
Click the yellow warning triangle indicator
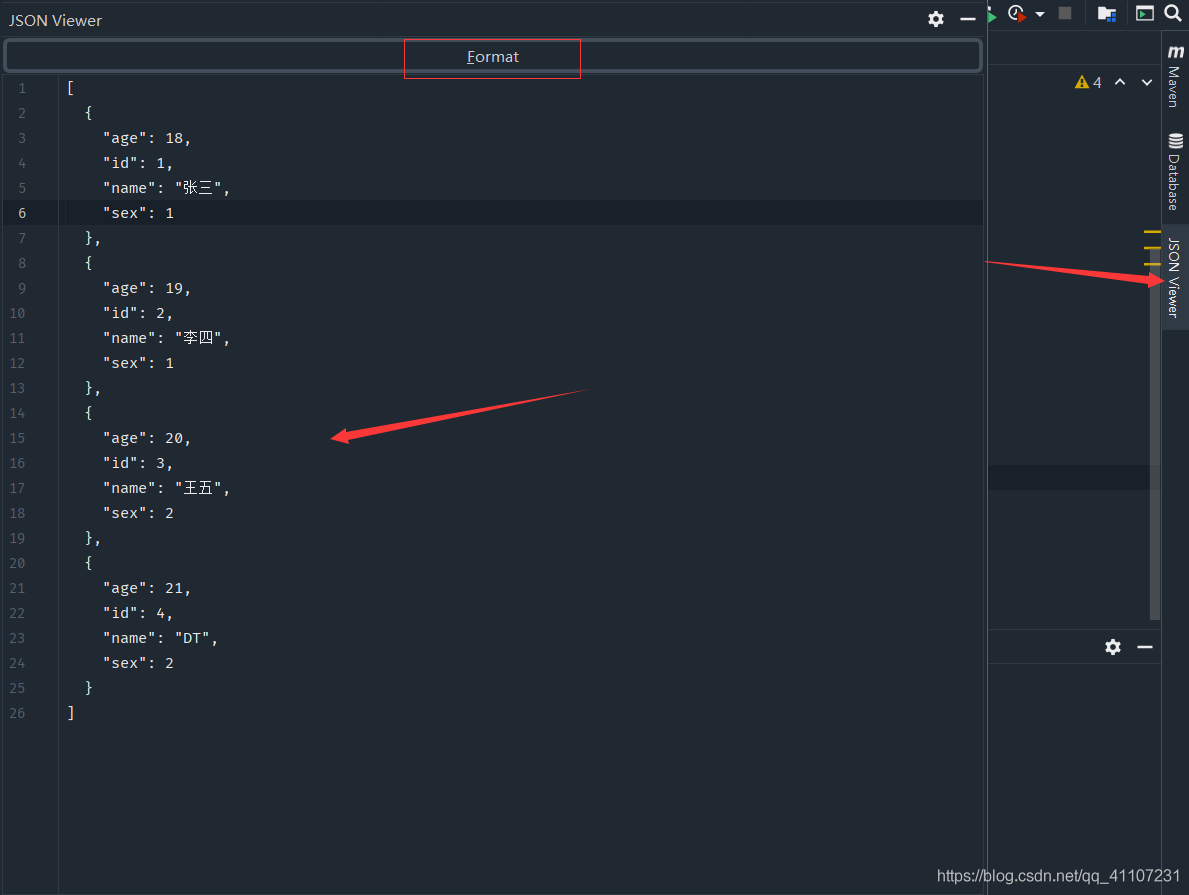tap(1082, 82)
